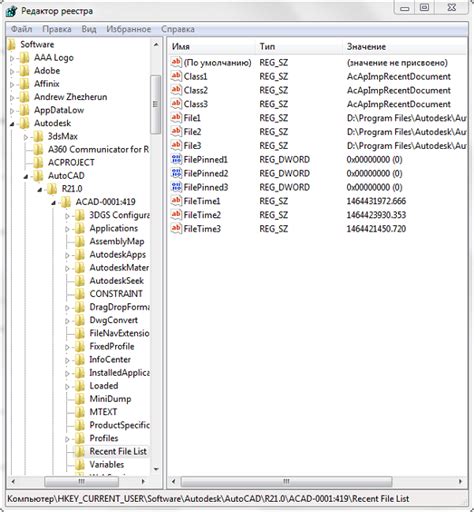
Task: Select the FilePinned1 DWORD value icon
Action: pyautogui.click(x=176, y=159)
